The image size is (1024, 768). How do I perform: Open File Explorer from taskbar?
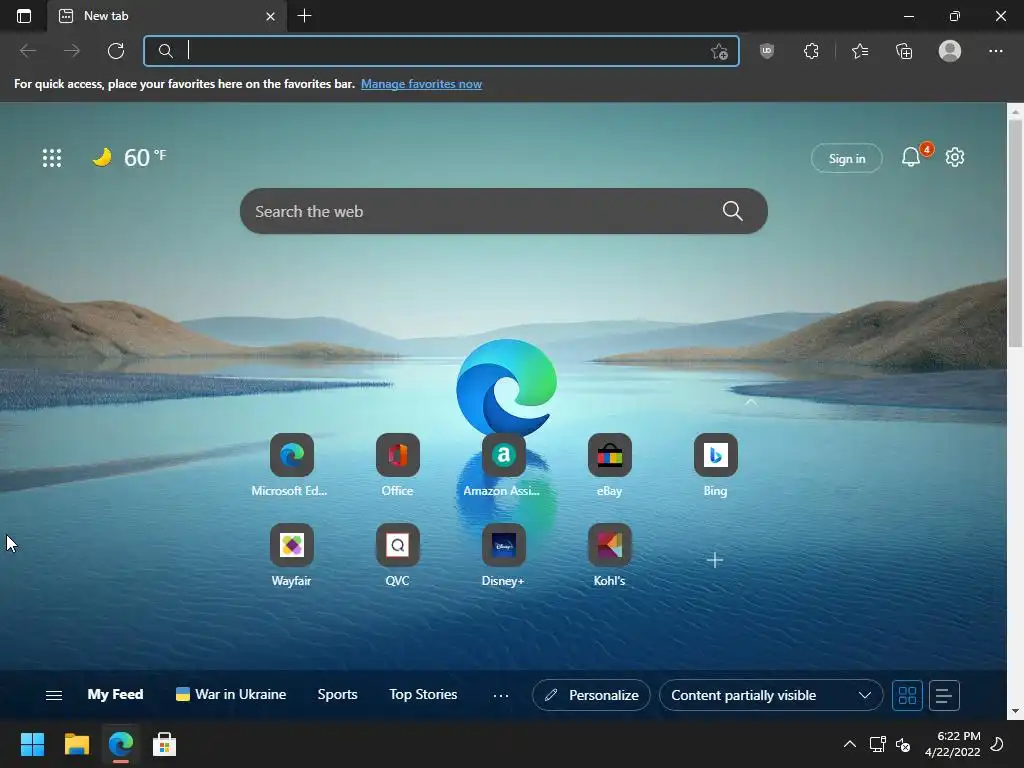point(76,744)
